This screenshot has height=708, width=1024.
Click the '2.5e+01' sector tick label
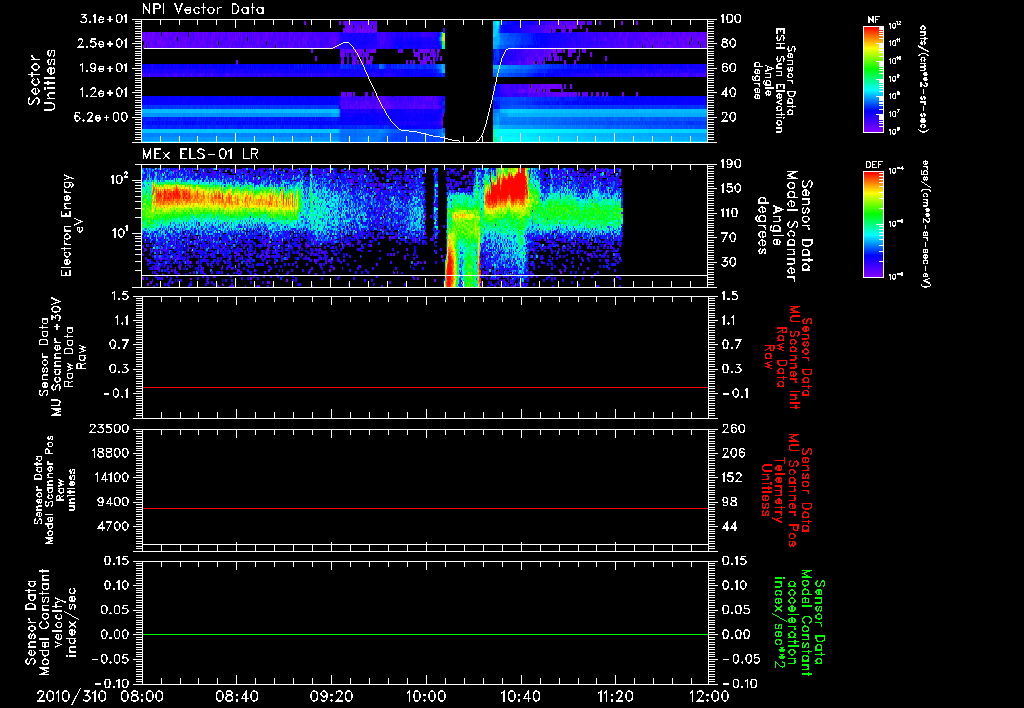click(x=103, y=43)
